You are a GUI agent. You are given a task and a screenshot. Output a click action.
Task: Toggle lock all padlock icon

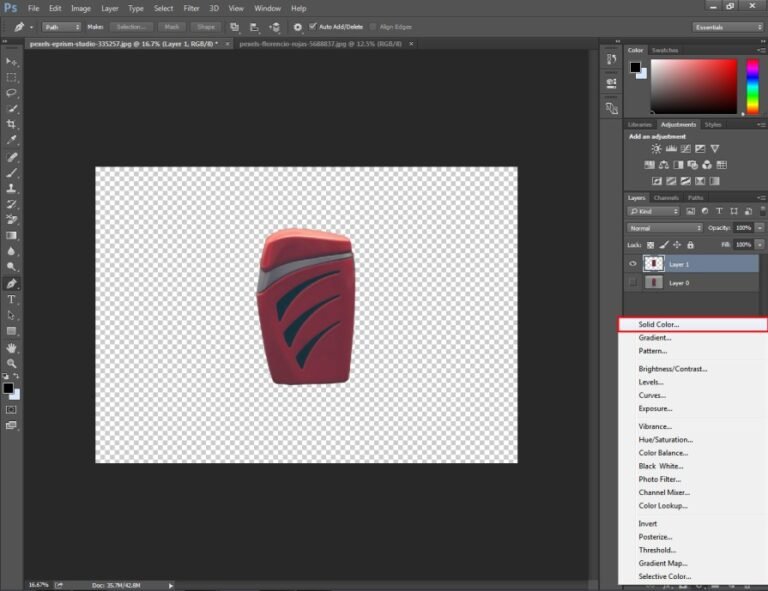pos(690,245)
